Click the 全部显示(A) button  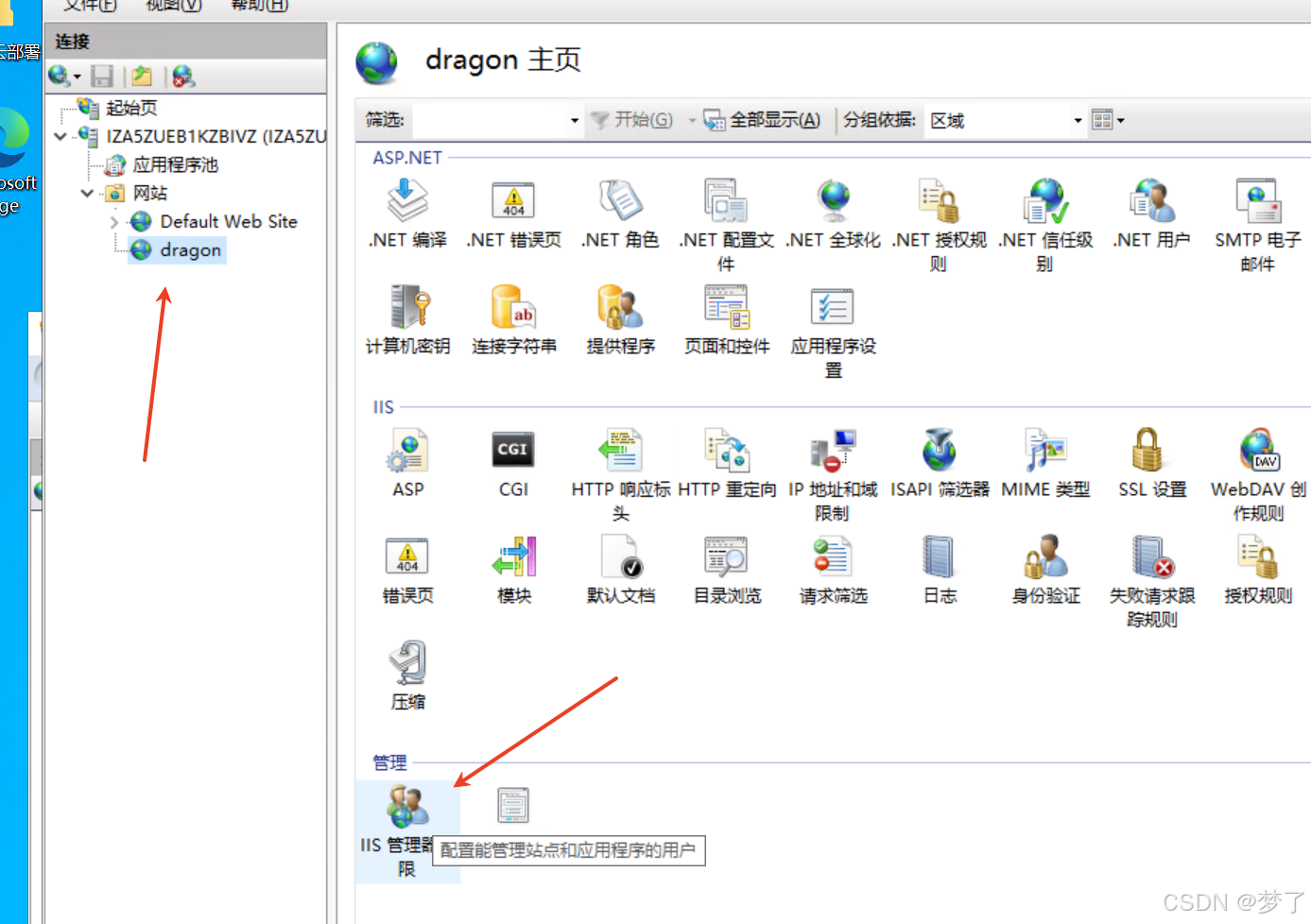coord(763,120)
